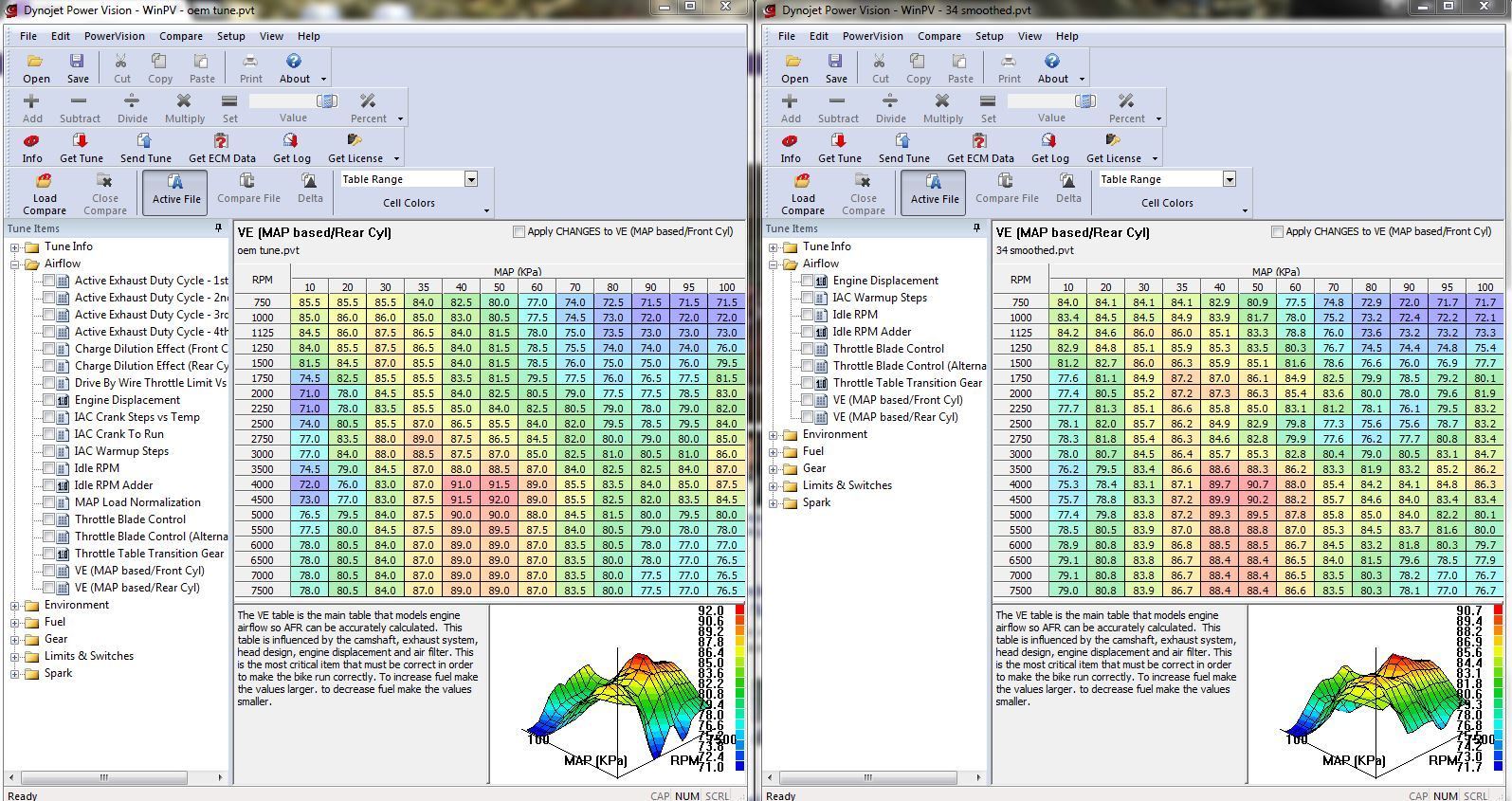This screenshot has width=1512, height=801.
Task: Open Table Range dropdown in left window
Action: [470, 179]
